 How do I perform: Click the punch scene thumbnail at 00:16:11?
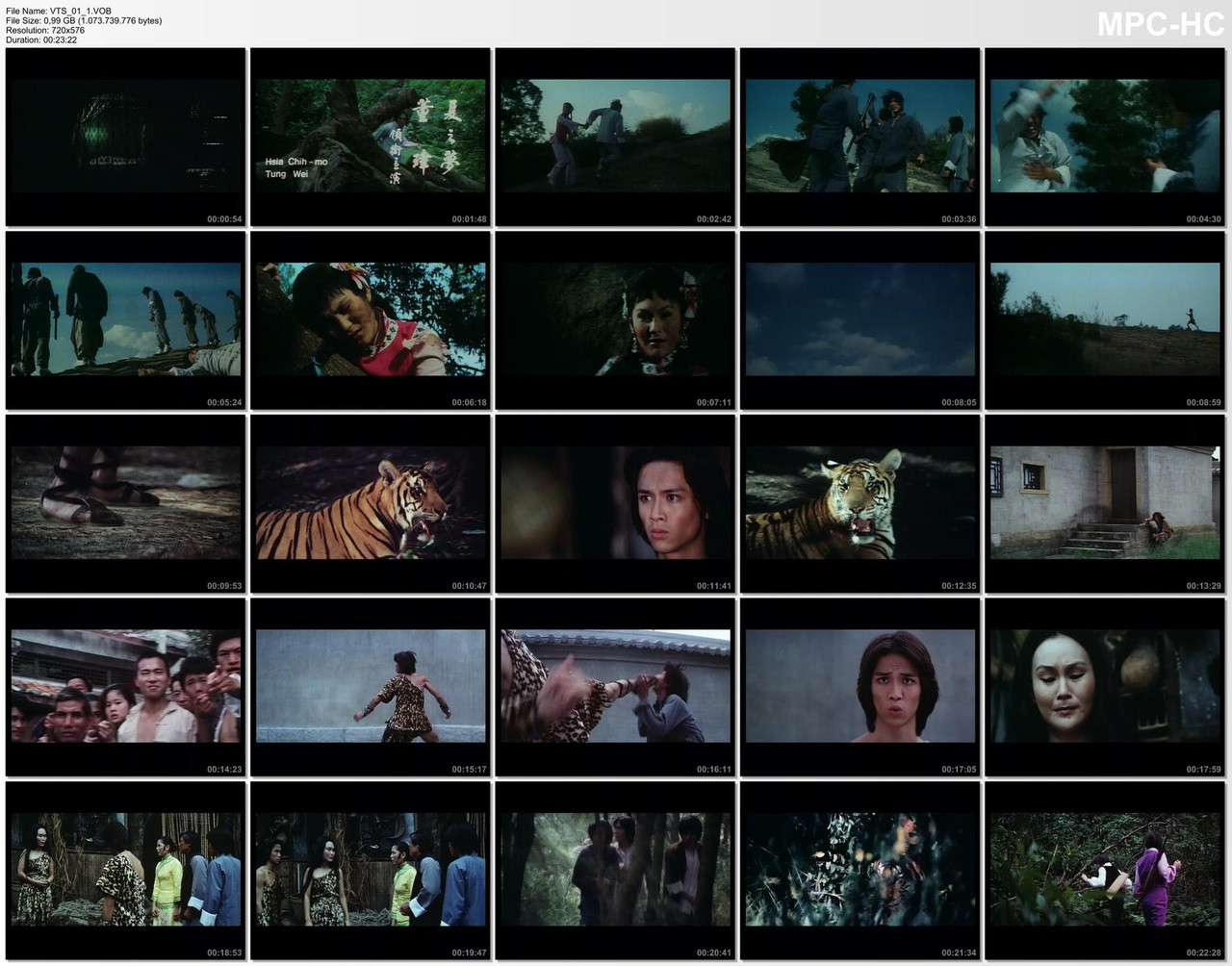click(615, 687)
